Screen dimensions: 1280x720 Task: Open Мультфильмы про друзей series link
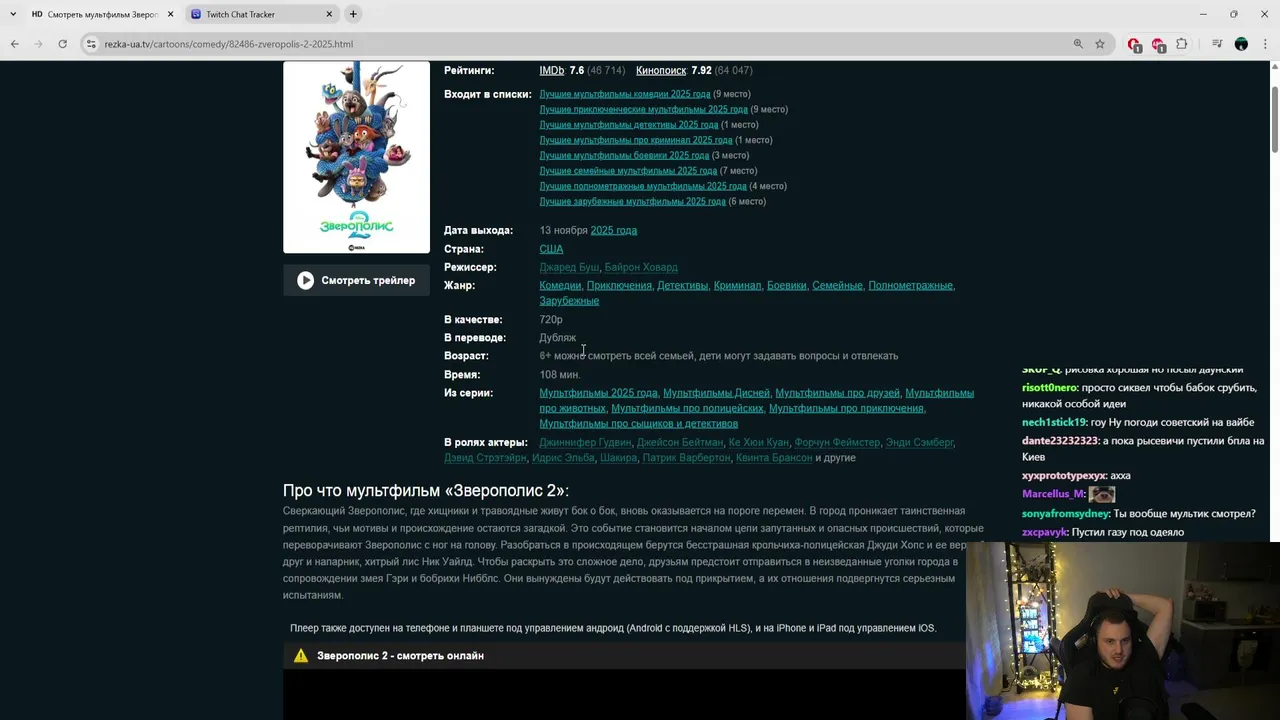pos(837,393)
